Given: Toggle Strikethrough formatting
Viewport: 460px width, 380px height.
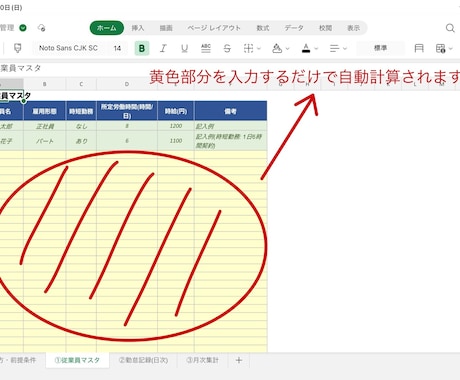Looking at the screenshot, I should pos(227,48).
